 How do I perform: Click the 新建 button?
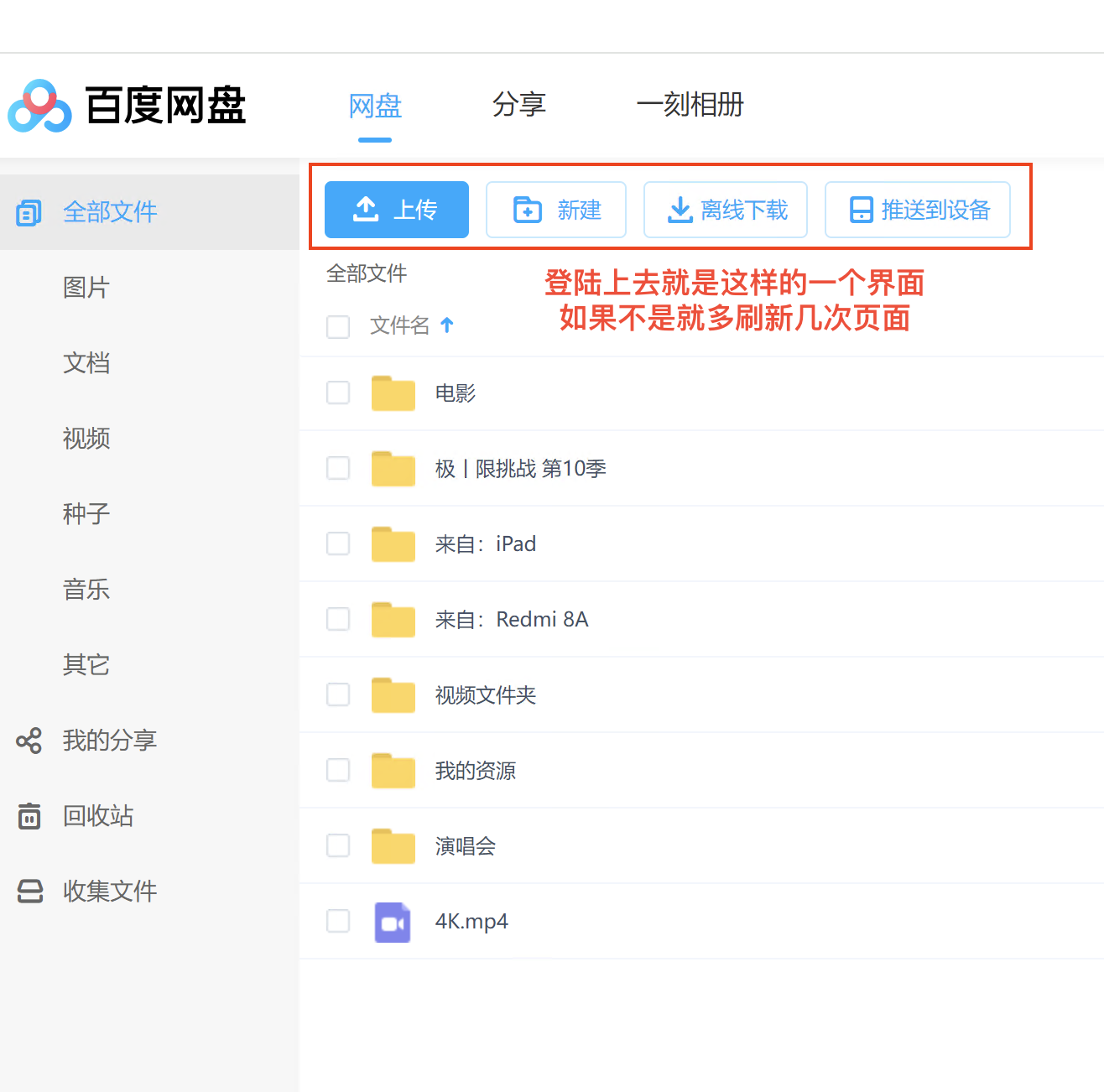[556, 210]
